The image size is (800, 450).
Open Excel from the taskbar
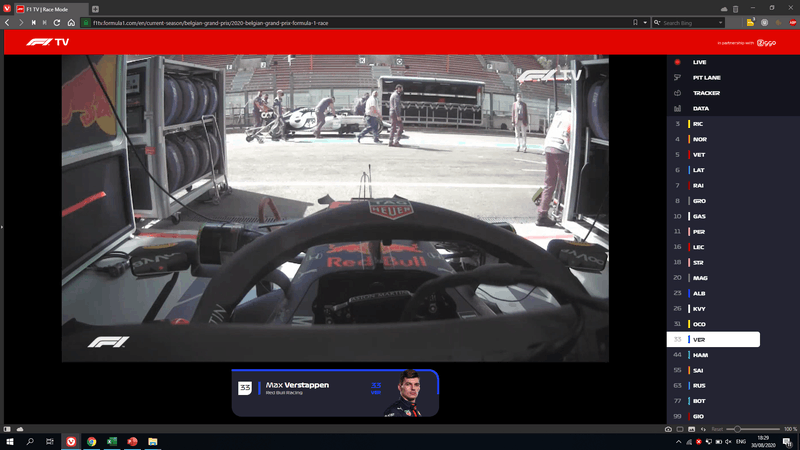point(112,442)
